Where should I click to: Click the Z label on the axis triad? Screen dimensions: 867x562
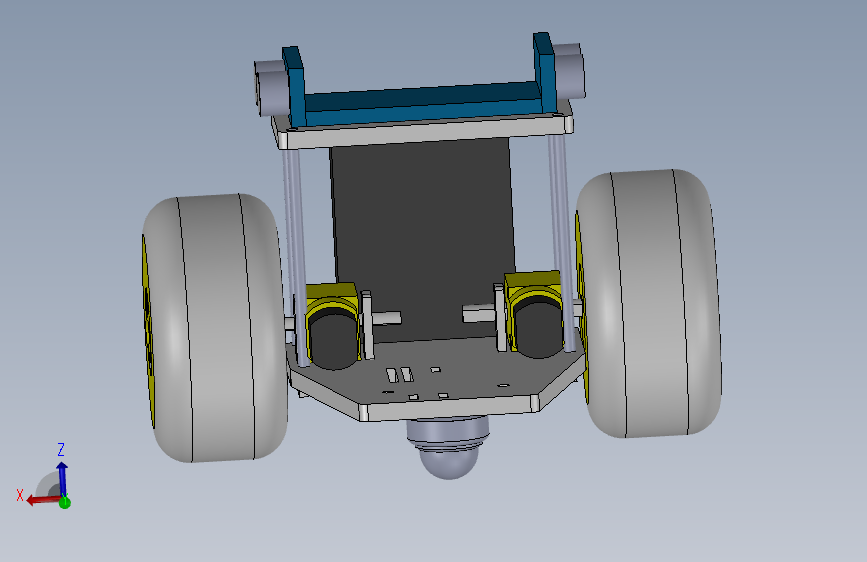(x=61, y=449)
